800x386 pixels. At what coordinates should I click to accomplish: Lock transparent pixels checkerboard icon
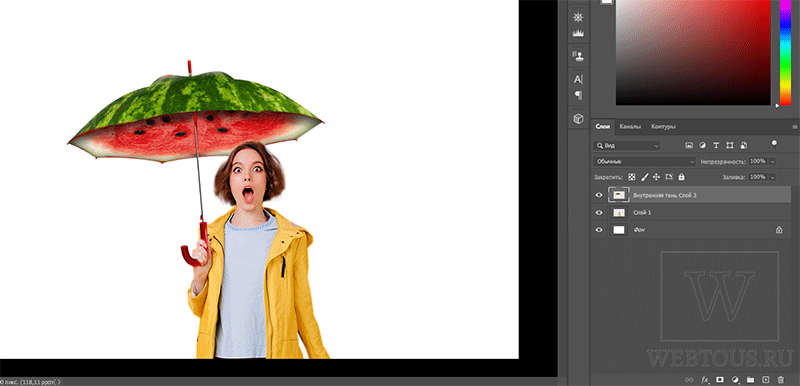pyautogui.click(x=632, y=177)
